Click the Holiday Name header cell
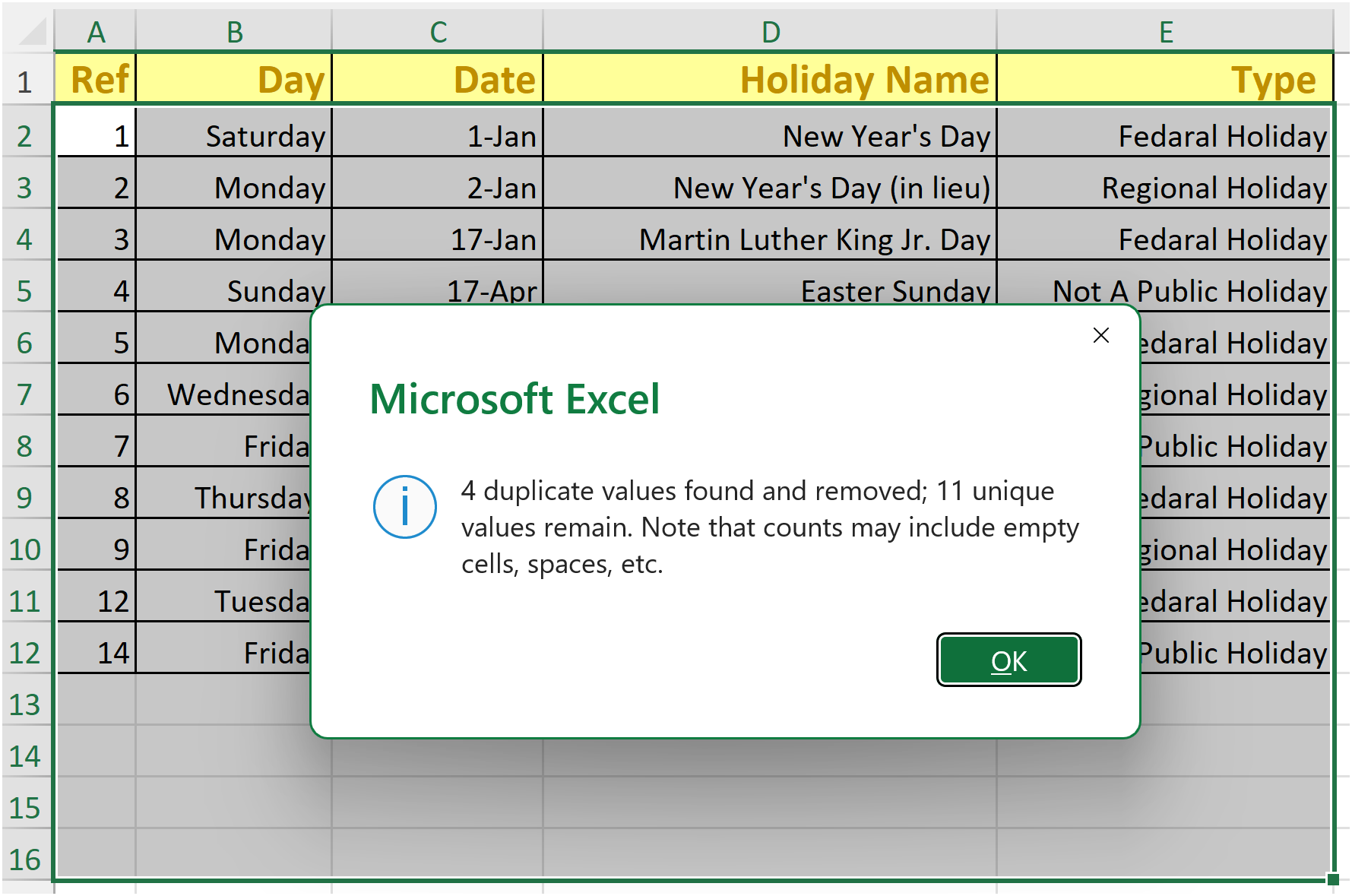 [770, 80]
